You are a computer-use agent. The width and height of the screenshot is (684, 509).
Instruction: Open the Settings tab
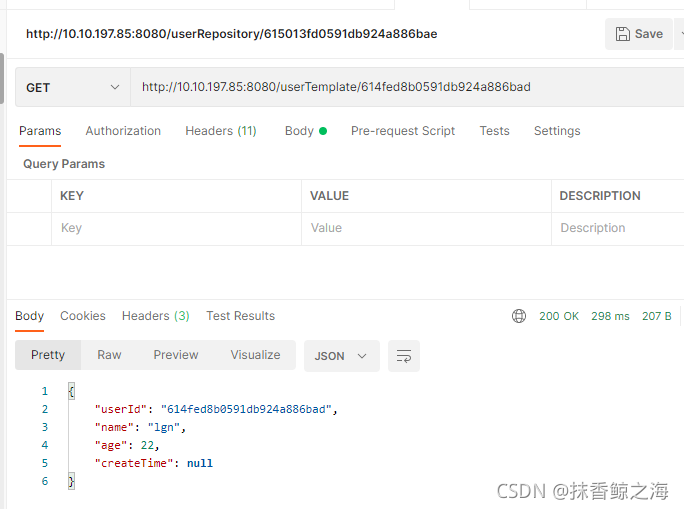click(557, 131)
